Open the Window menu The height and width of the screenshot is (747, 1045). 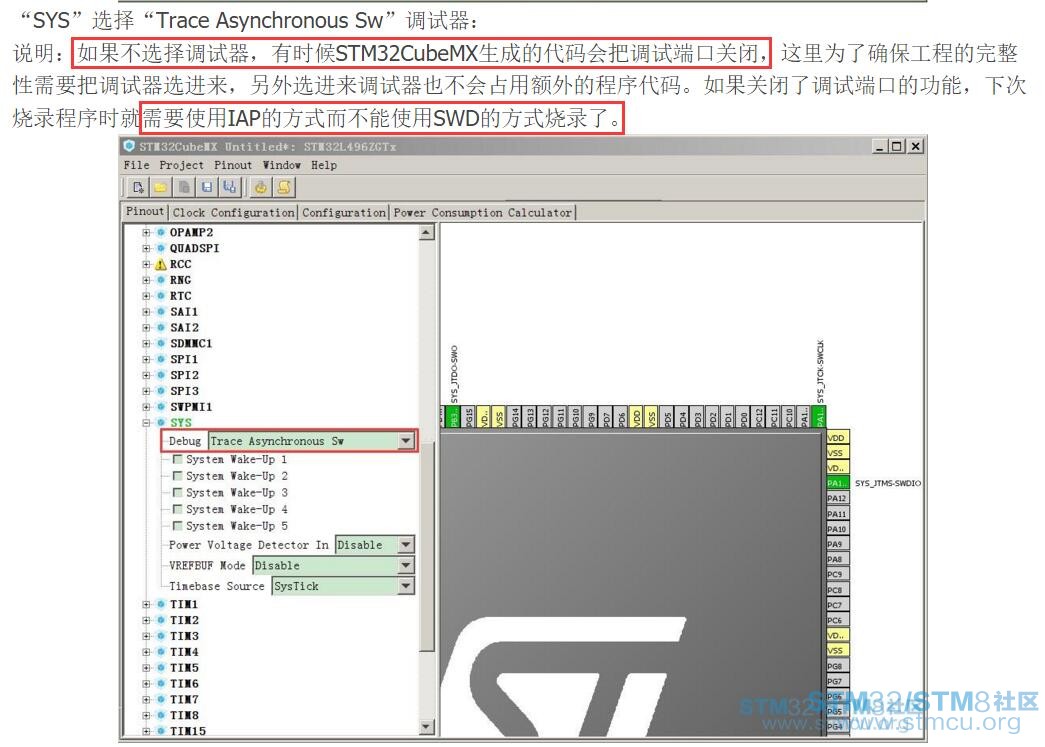(281, 165)
